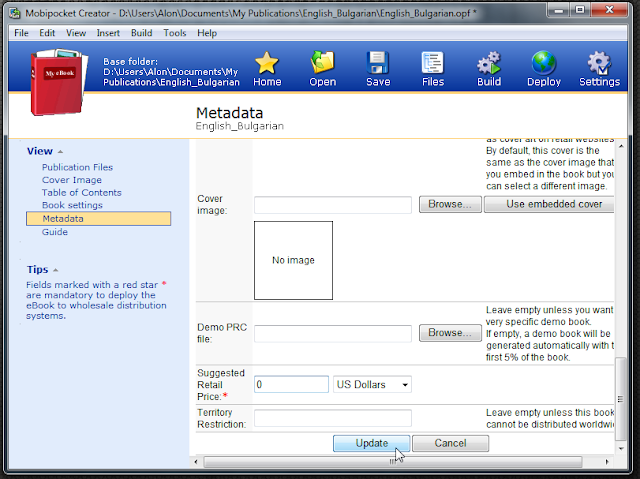Start the Build gears icon

coord(489,63)
